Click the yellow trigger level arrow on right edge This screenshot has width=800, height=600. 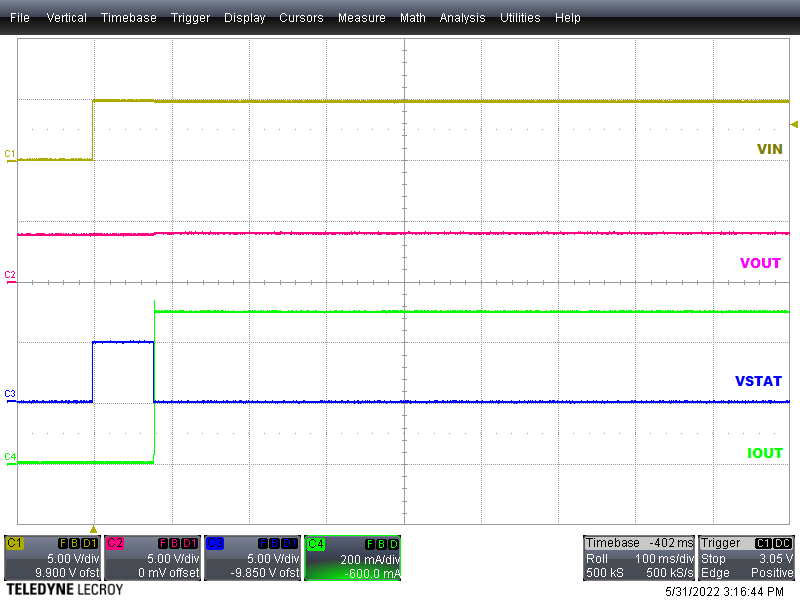coord(793,124)
